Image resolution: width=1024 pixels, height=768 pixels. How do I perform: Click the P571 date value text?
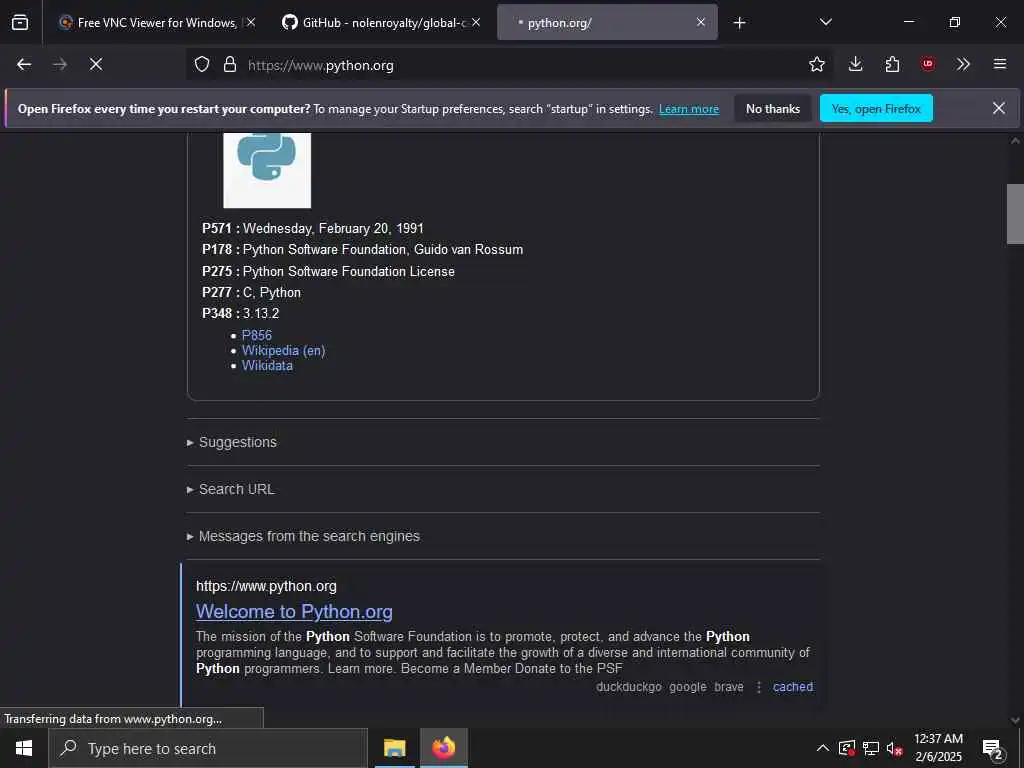point(333,229)
